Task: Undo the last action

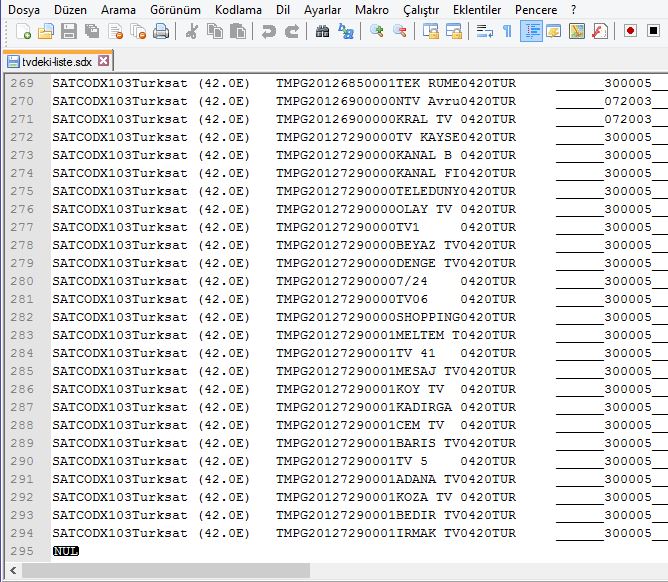Action: (268, 32)
